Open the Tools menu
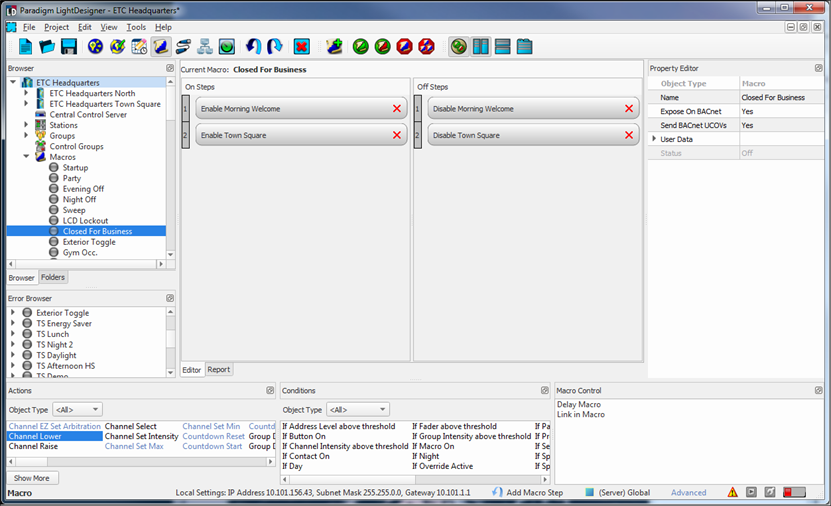 136,27
